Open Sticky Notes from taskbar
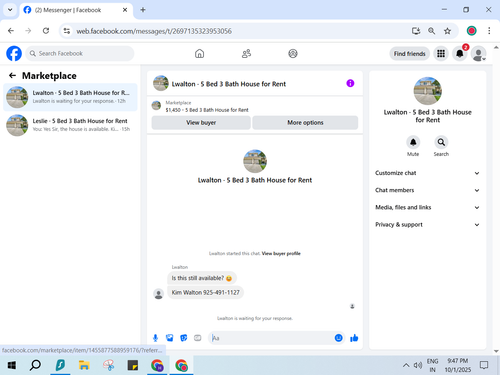Image resolution: width=500 pixels, height=375 pixels. (133, 366)
